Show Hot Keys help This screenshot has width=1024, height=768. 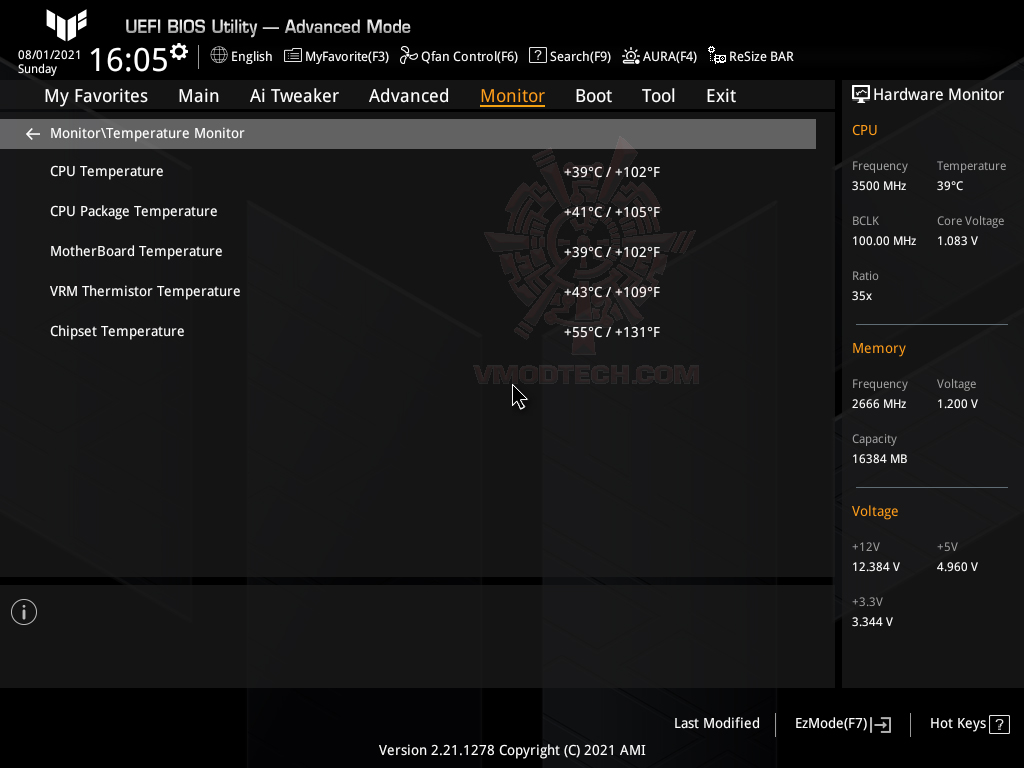(970, 724)
